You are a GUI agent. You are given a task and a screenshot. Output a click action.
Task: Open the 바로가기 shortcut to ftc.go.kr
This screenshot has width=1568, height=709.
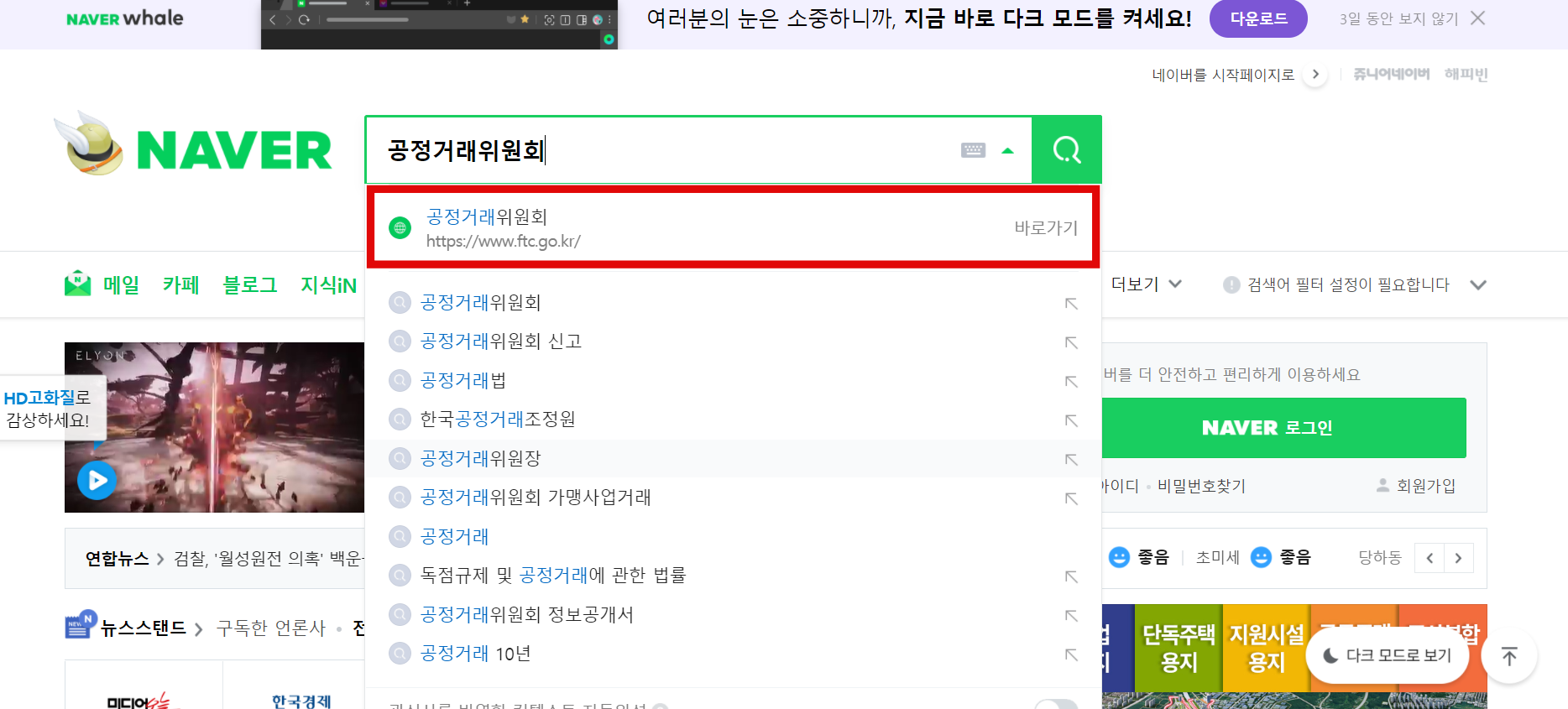1045,227
